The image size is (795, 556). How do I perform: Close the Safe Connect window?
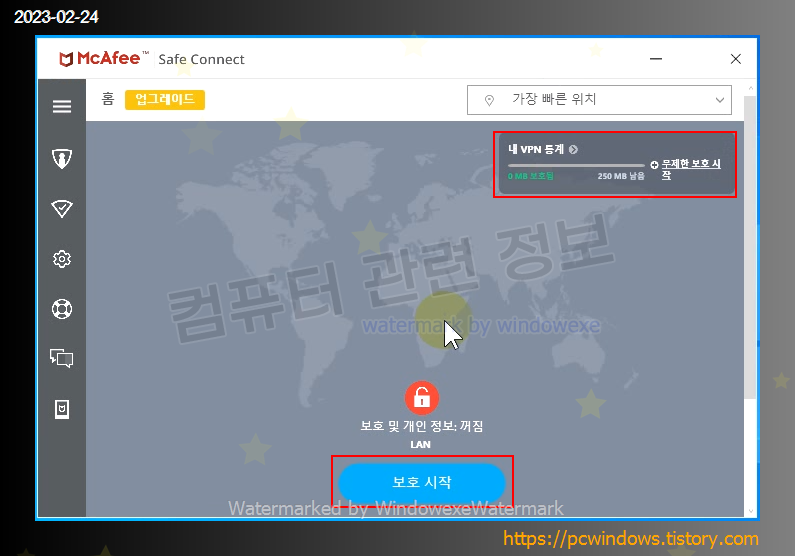coord(736,59)
